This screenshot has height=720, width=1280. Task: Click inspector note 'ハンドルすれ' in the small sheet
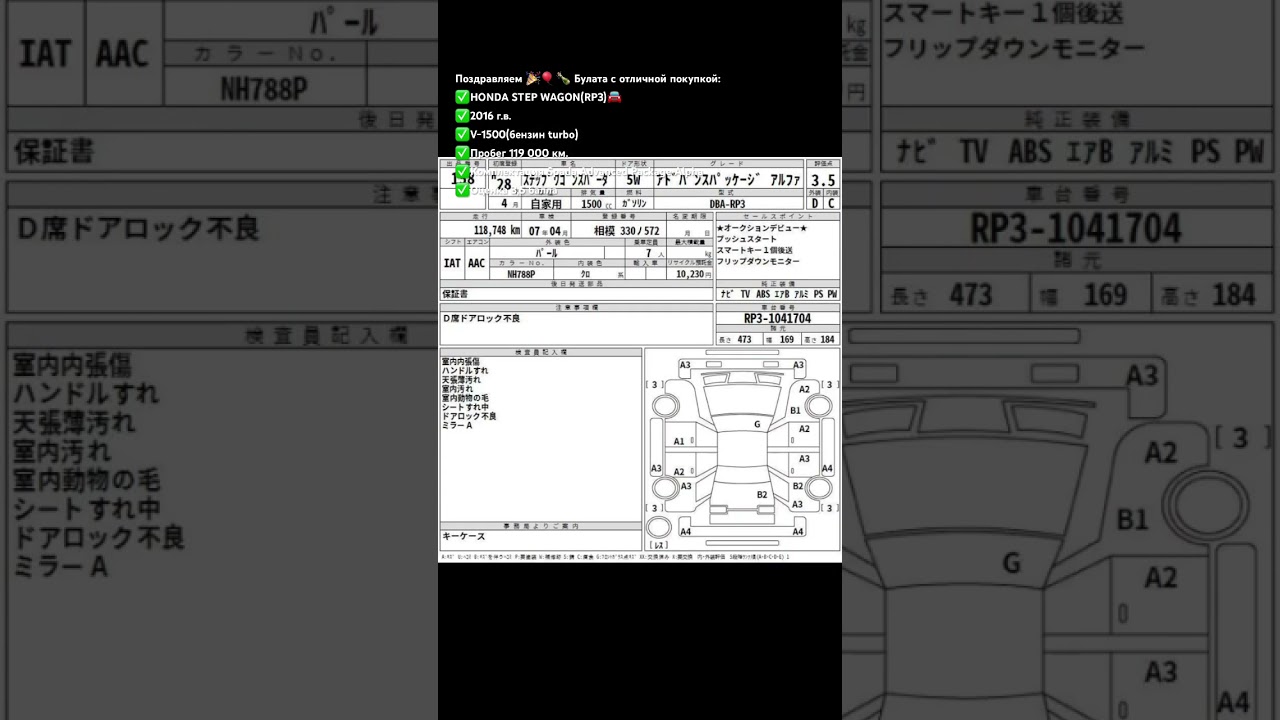click(x=465, y=371)
